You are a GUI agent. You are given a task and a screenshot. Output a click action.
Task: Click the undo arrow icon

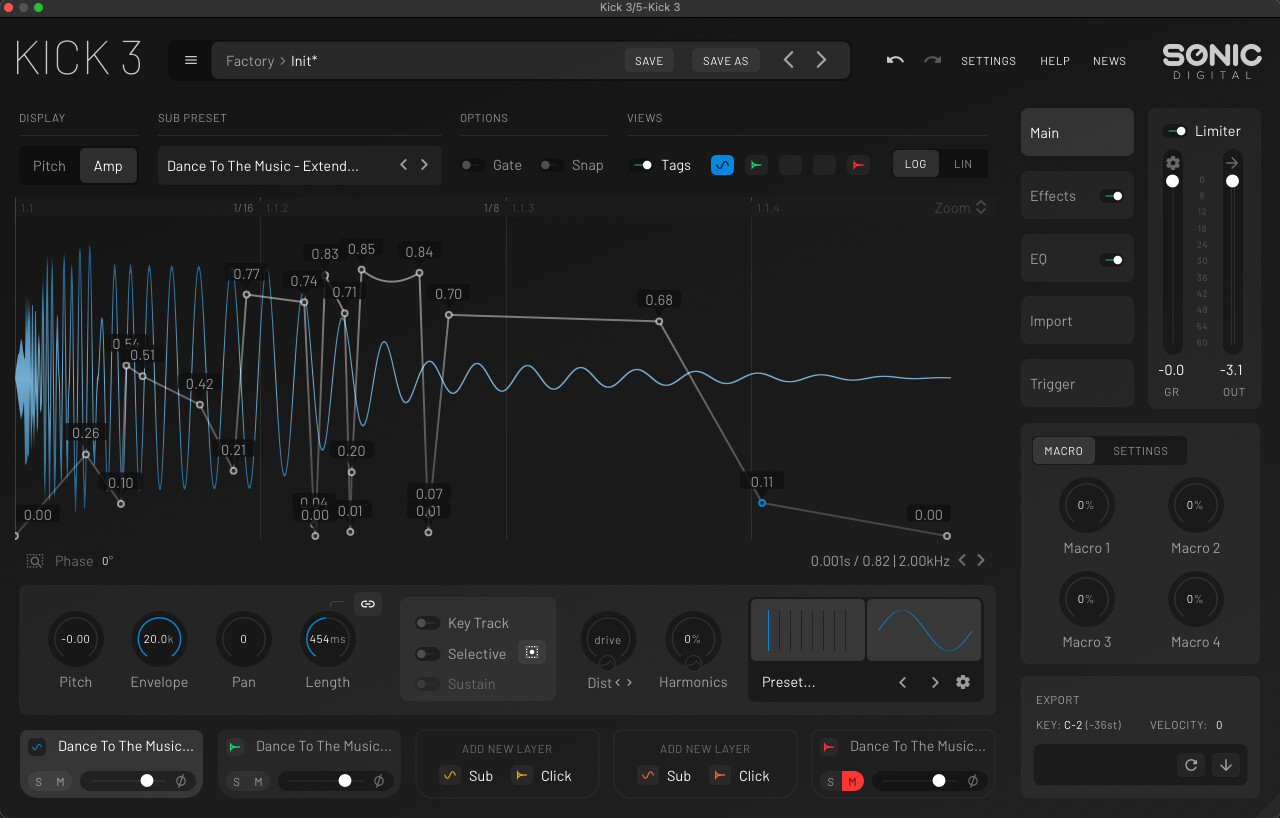point(895,60)
